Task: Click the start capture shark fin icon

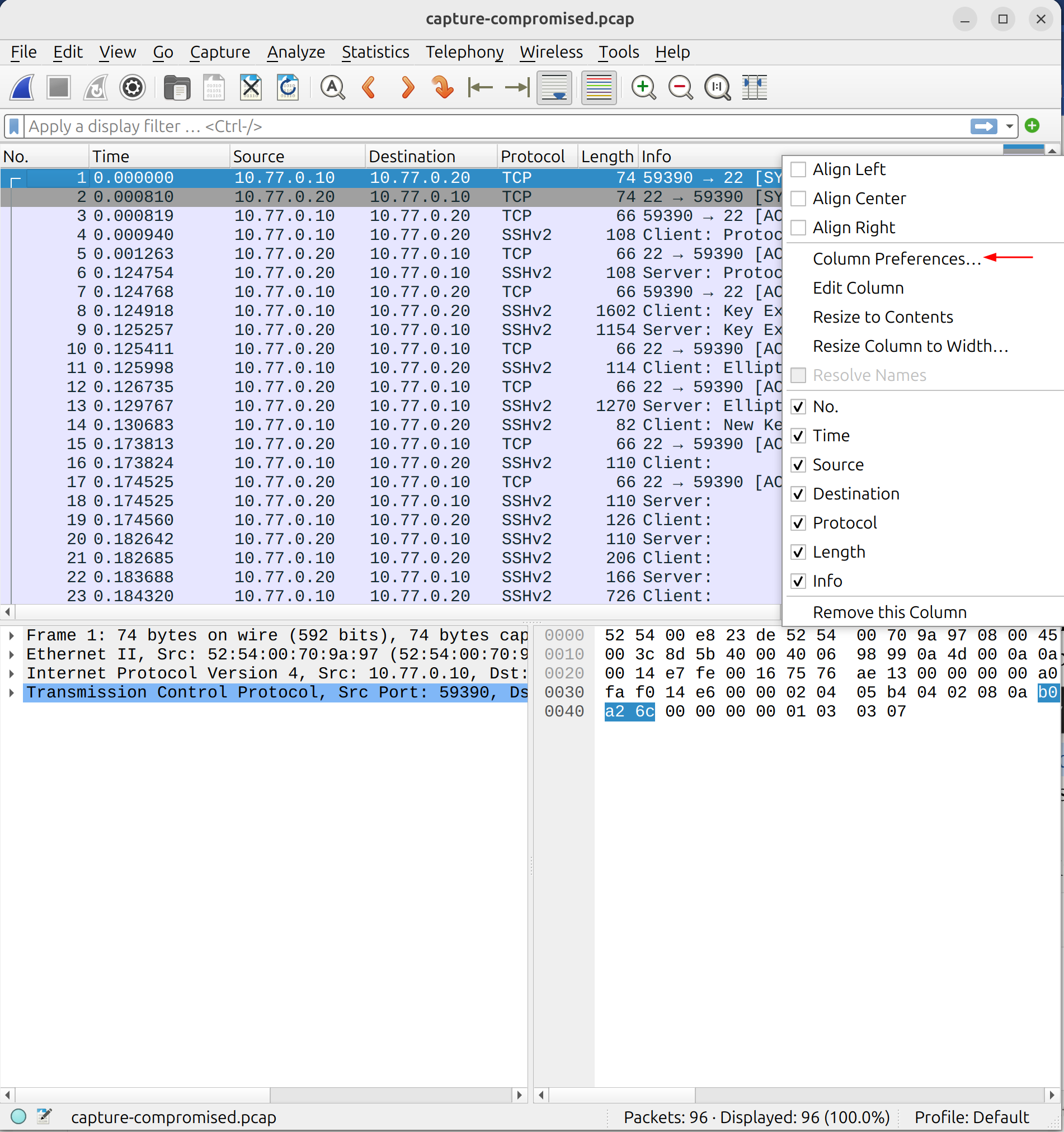Action: click(22, 88)
